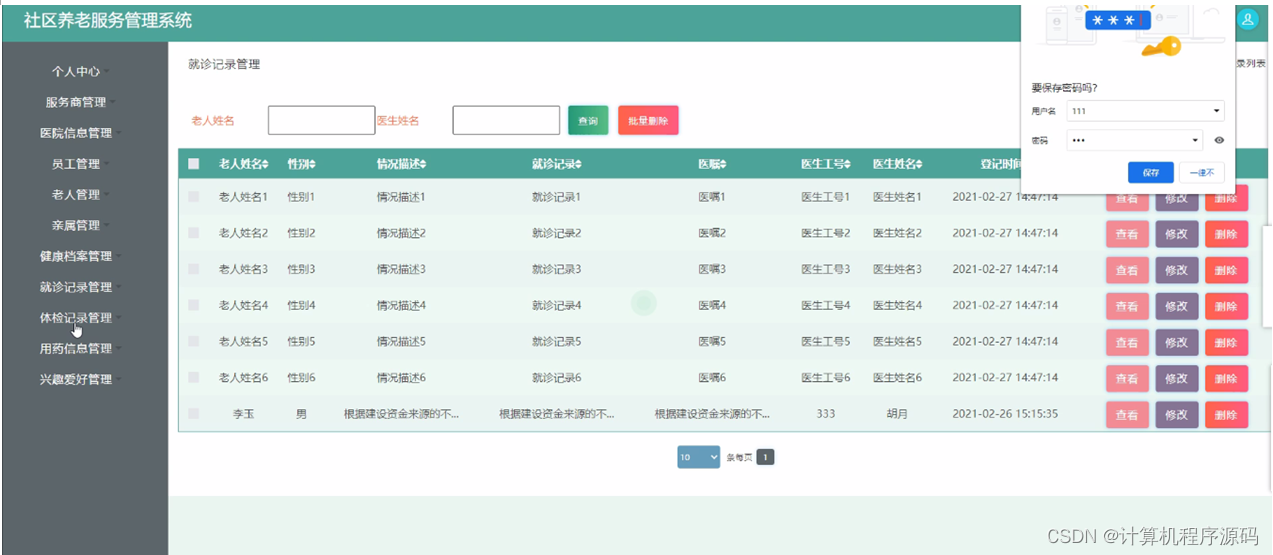Select all rows with header checkbox

(x=194, y=164)
